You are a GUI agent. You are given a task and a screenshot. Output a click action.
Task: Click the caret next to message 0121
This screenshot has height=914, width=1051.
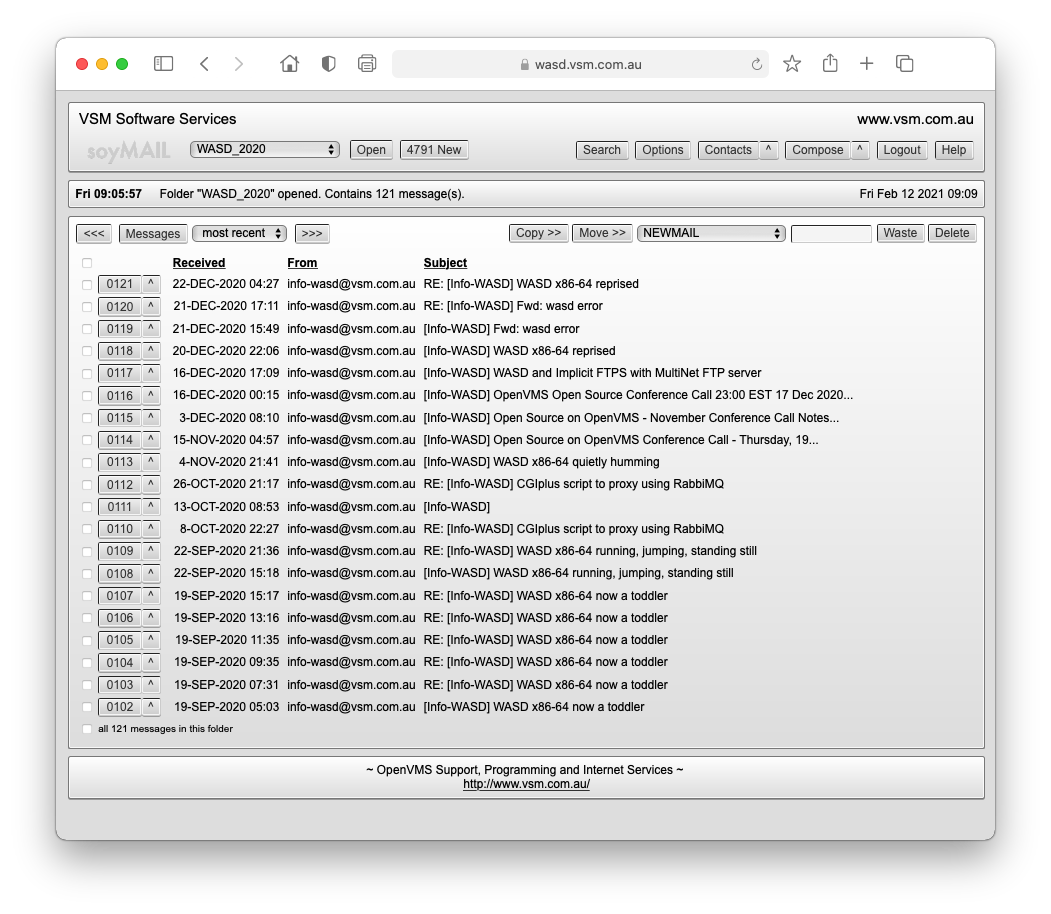tap(151, 284)
